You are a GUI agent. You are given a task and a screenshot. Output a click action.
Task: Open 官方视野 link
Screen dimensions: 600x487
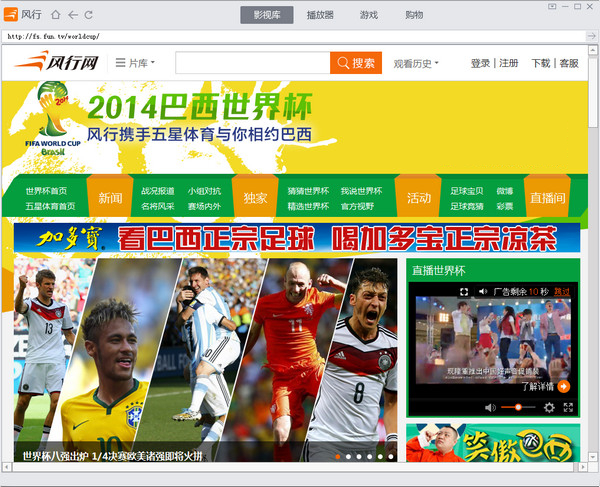[x=357, y=206]
